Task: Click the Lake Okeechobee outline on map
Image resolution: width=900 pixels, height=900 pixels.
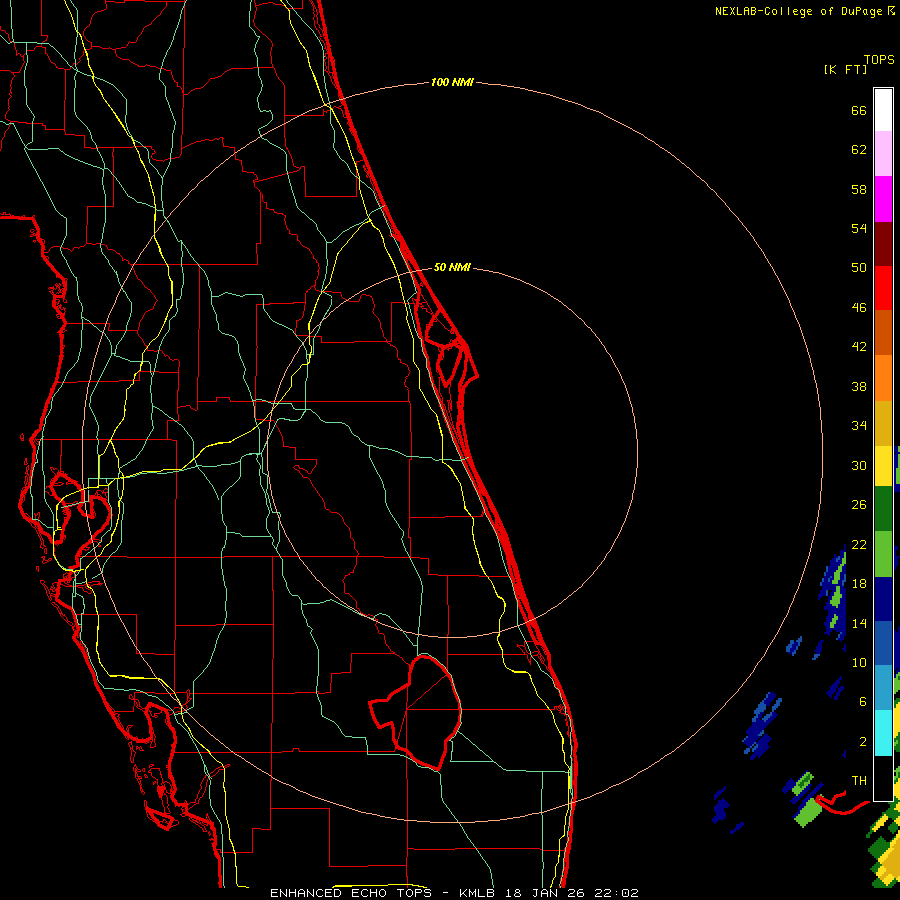Action: pos(415,712)
